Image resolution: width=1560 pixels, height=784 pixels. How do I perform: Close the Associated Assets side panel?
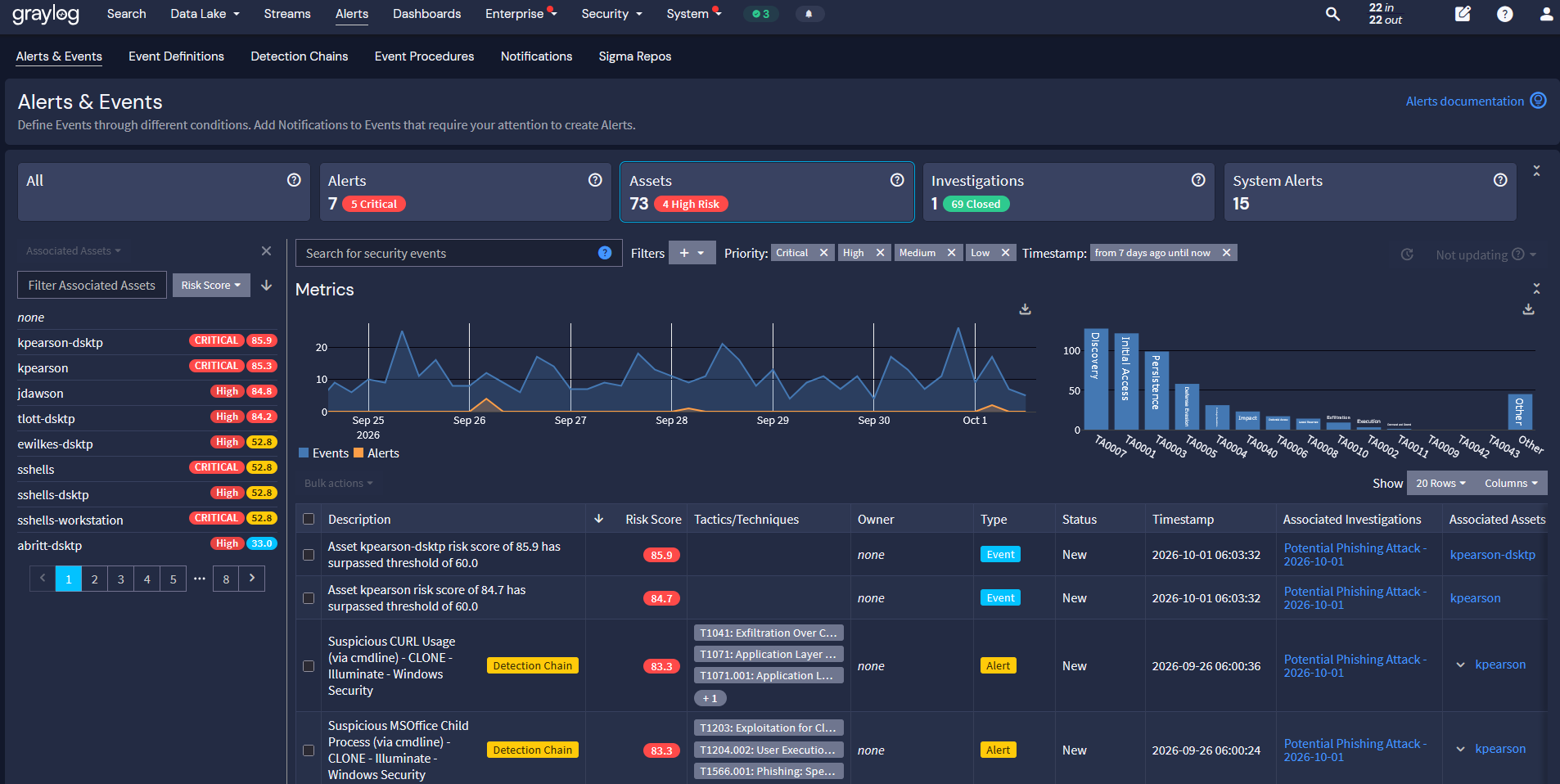(266, 251)
